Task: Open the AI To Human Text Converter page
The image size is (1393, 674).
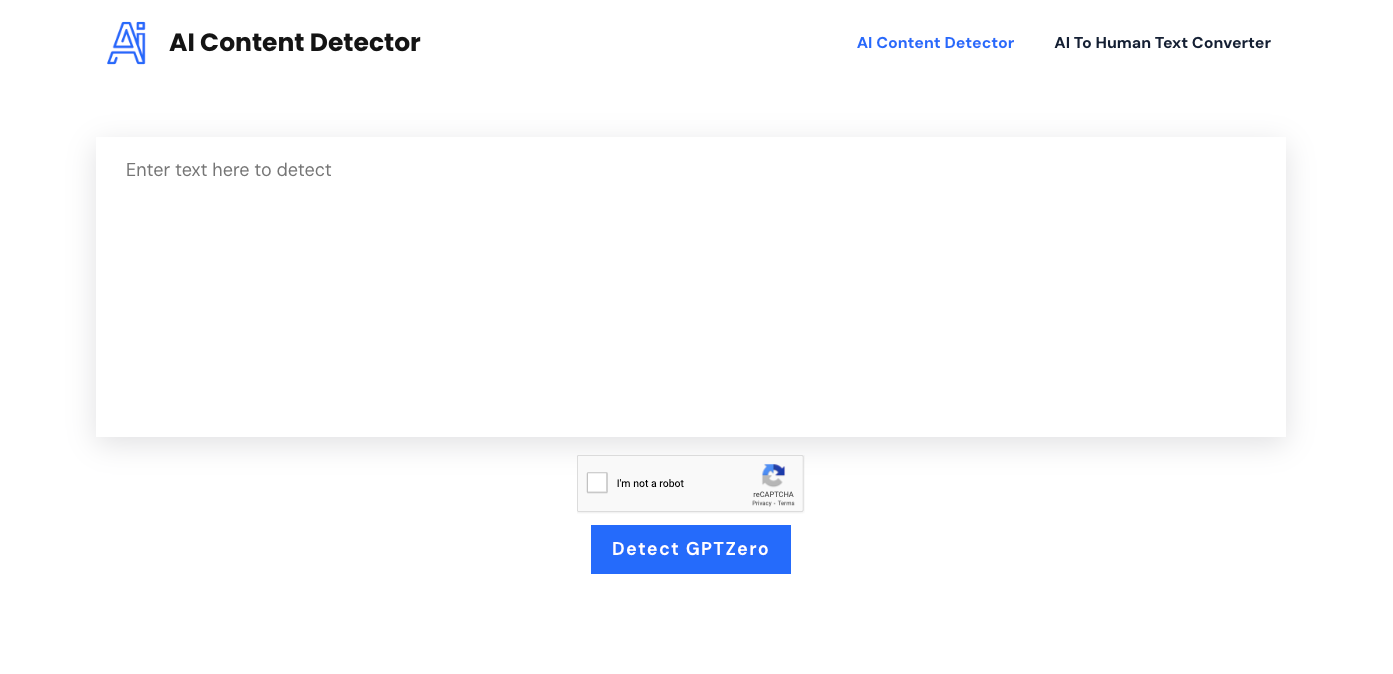Action: tap(1162, 43)
